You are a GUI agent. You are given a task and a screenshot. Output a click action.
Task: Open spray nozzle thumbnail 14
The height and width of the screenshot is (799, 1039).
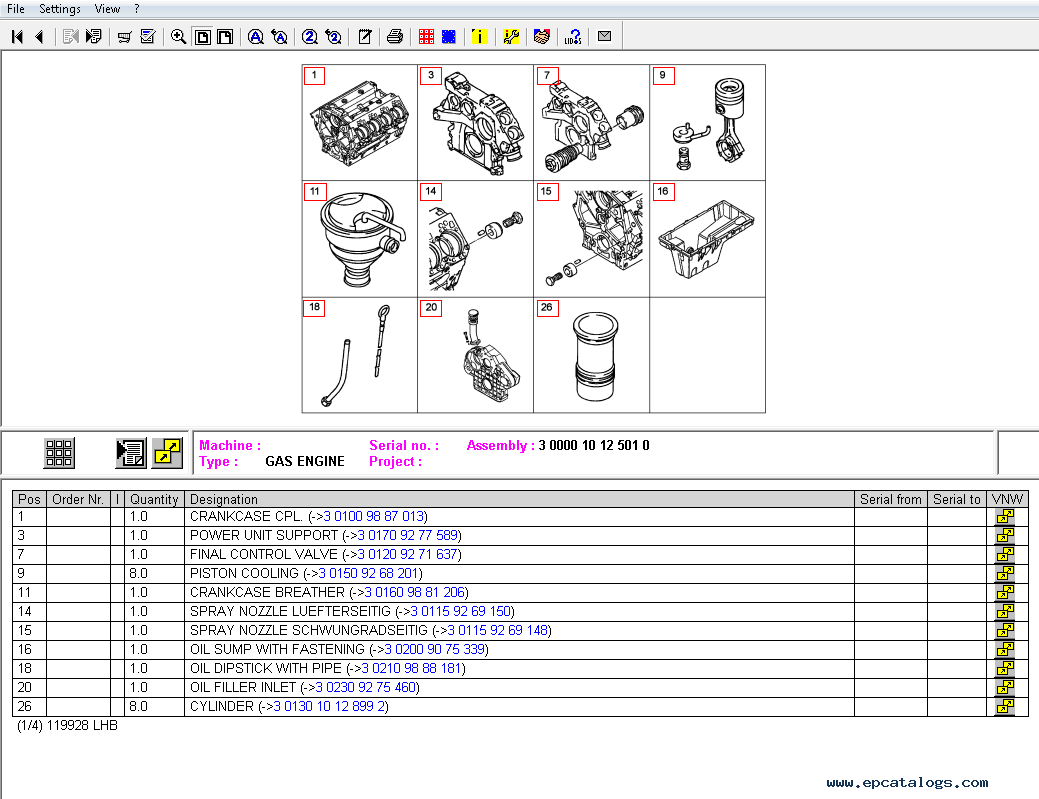(476, 239)
